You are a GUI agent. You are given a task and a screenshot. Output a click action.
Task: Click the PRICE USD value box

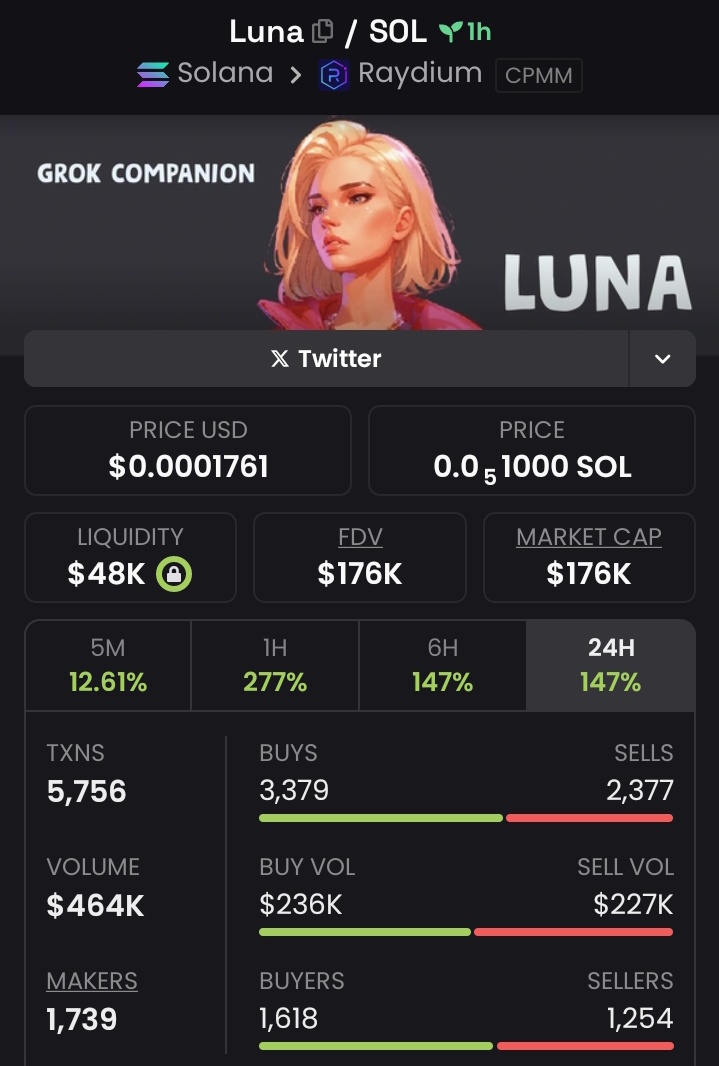point(188,451)
